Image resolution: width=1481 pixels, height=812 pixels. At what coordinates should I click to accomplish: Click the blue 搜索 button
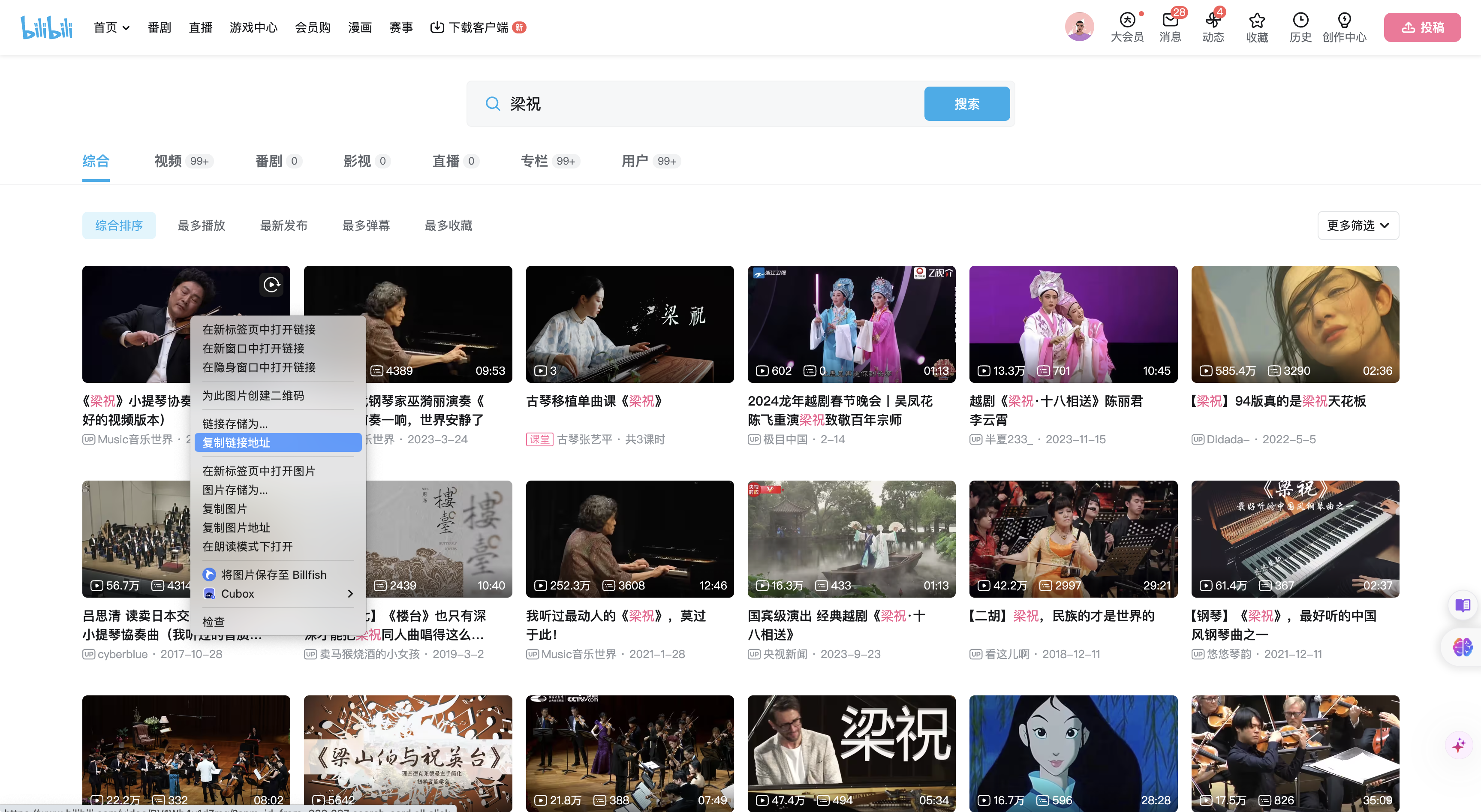point(966,104)
